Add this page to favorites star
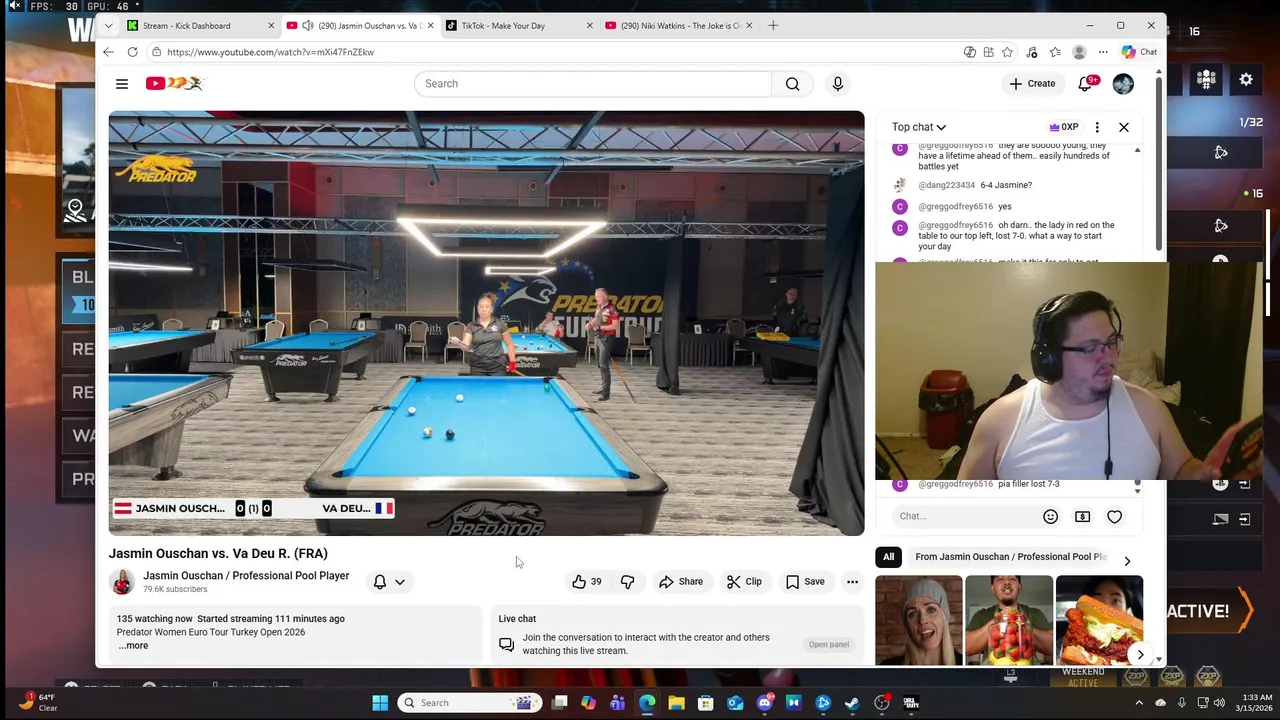 [1007, 52]
